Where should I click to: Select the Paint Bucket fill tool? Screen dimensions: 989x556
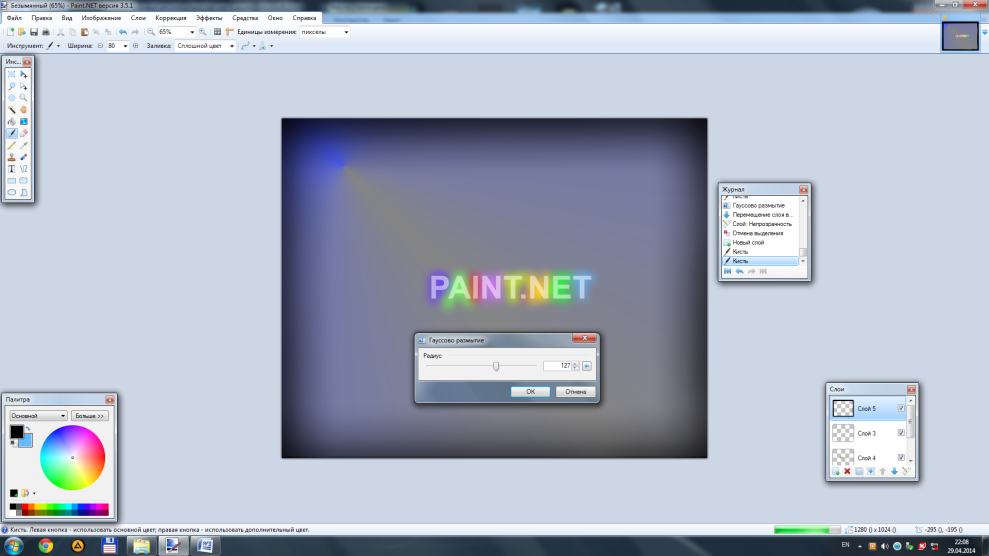(x=11, y=122)
